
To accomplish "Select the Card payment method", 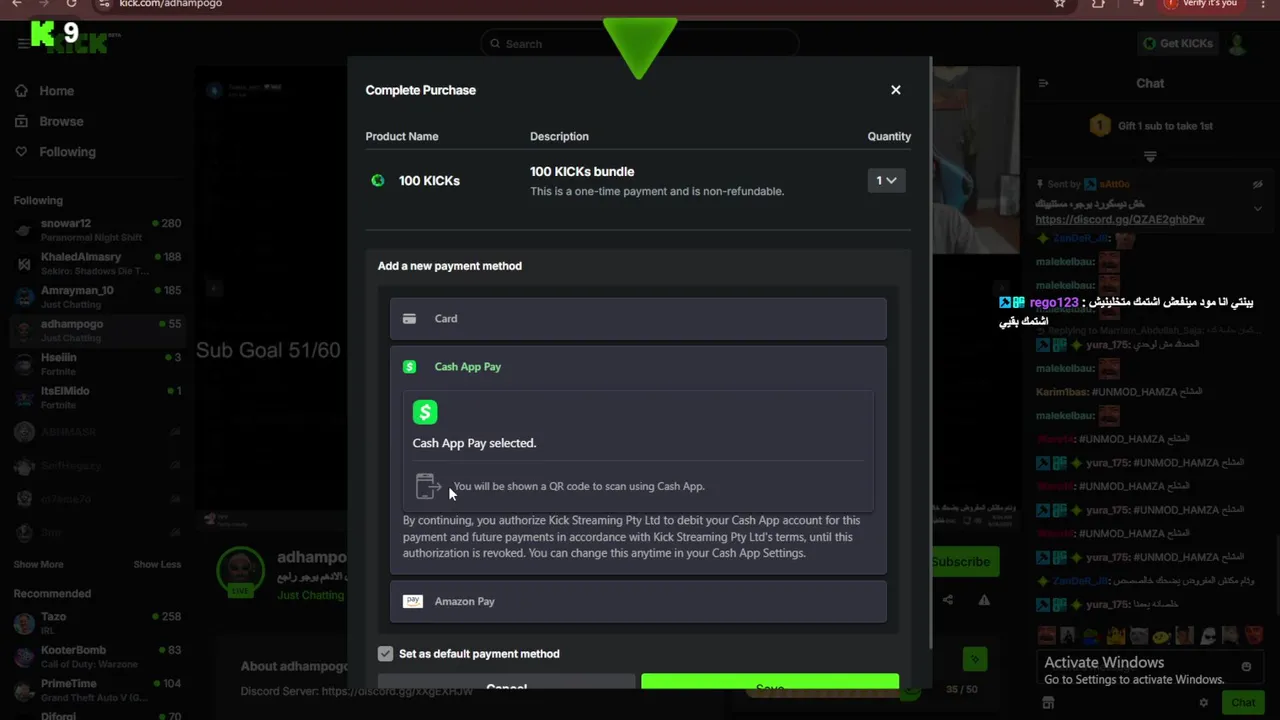I will pos(638,319).
